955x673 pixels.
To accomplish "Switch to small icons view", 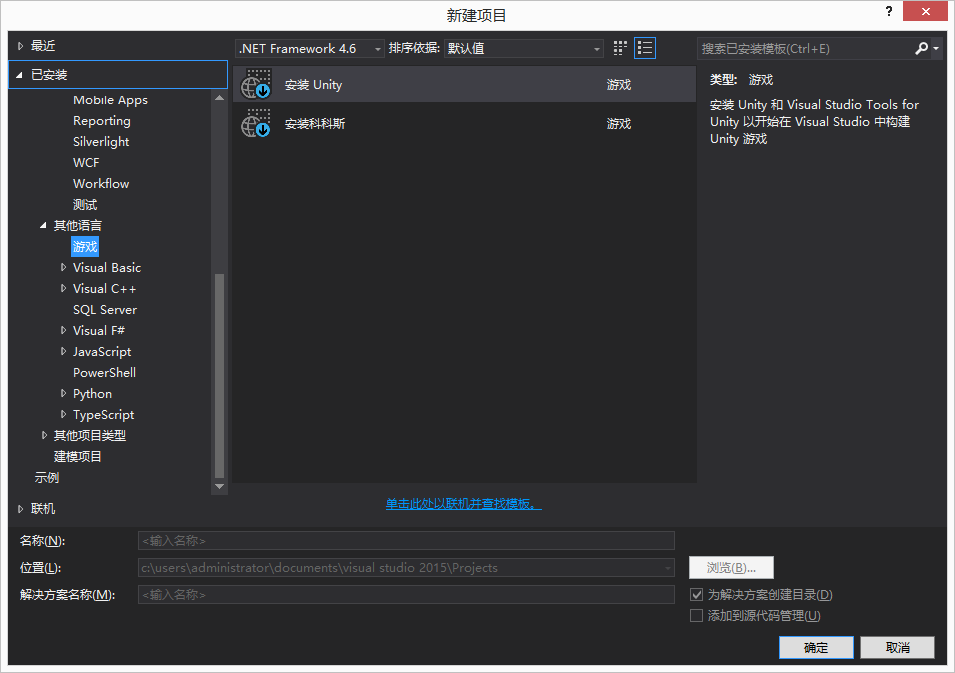I will pyautogui.click(x=620, y=48).
